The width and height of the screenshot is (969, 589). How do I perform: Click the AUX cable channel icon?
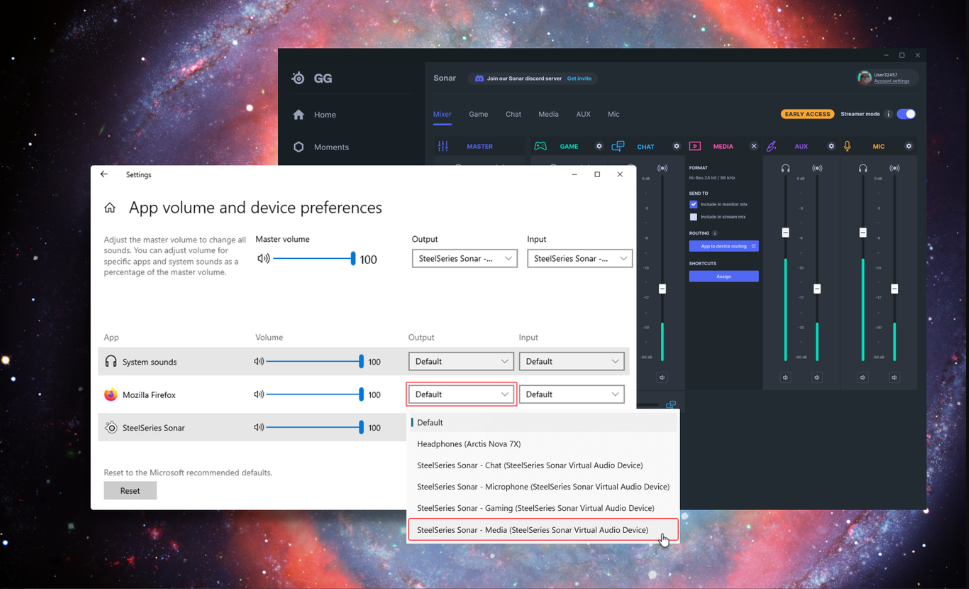click(x=771, y=146)
